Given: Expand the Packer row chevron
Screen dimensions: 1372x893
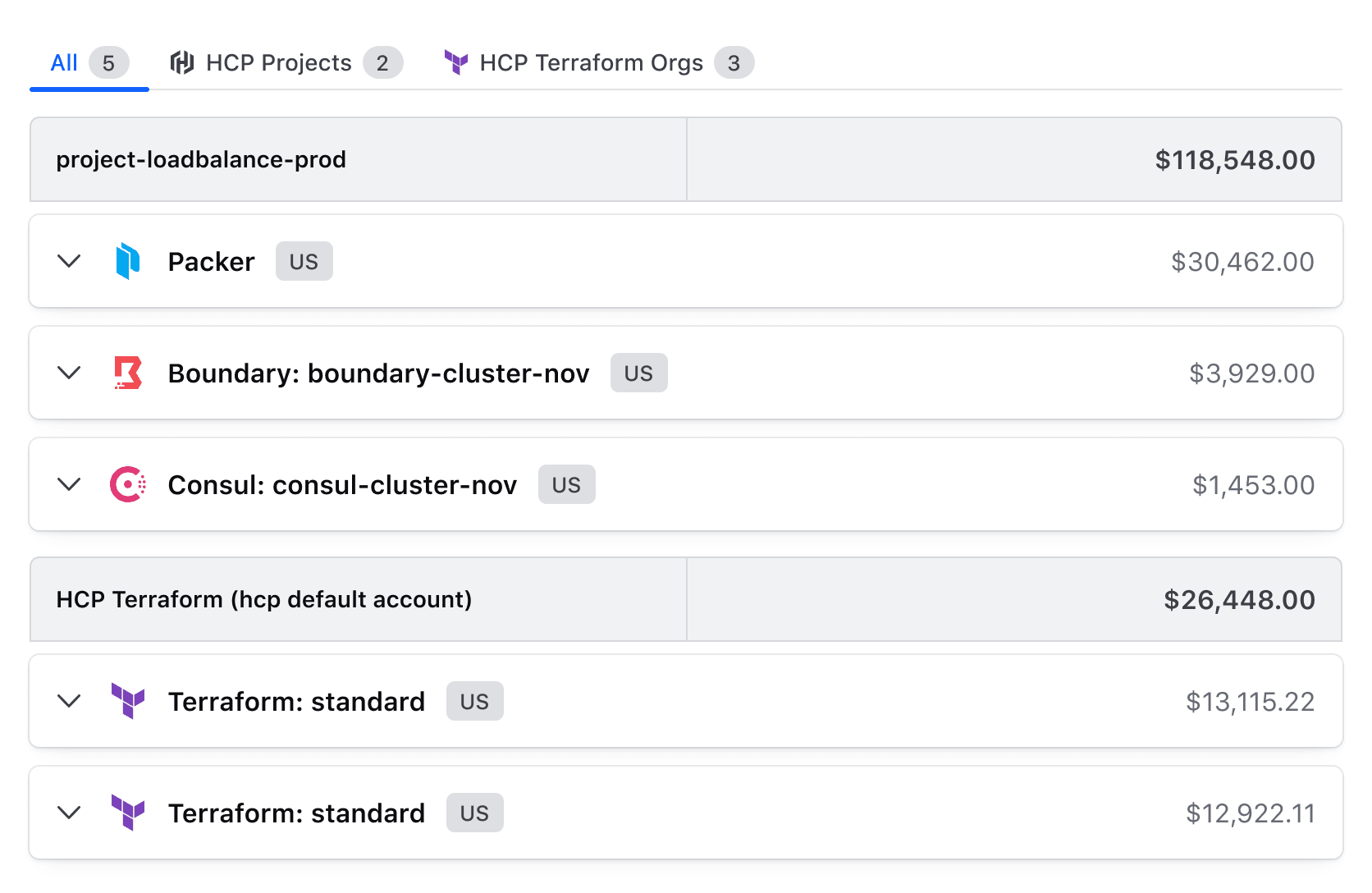Looking at the screenshot, I should click(x=70, y=262).
